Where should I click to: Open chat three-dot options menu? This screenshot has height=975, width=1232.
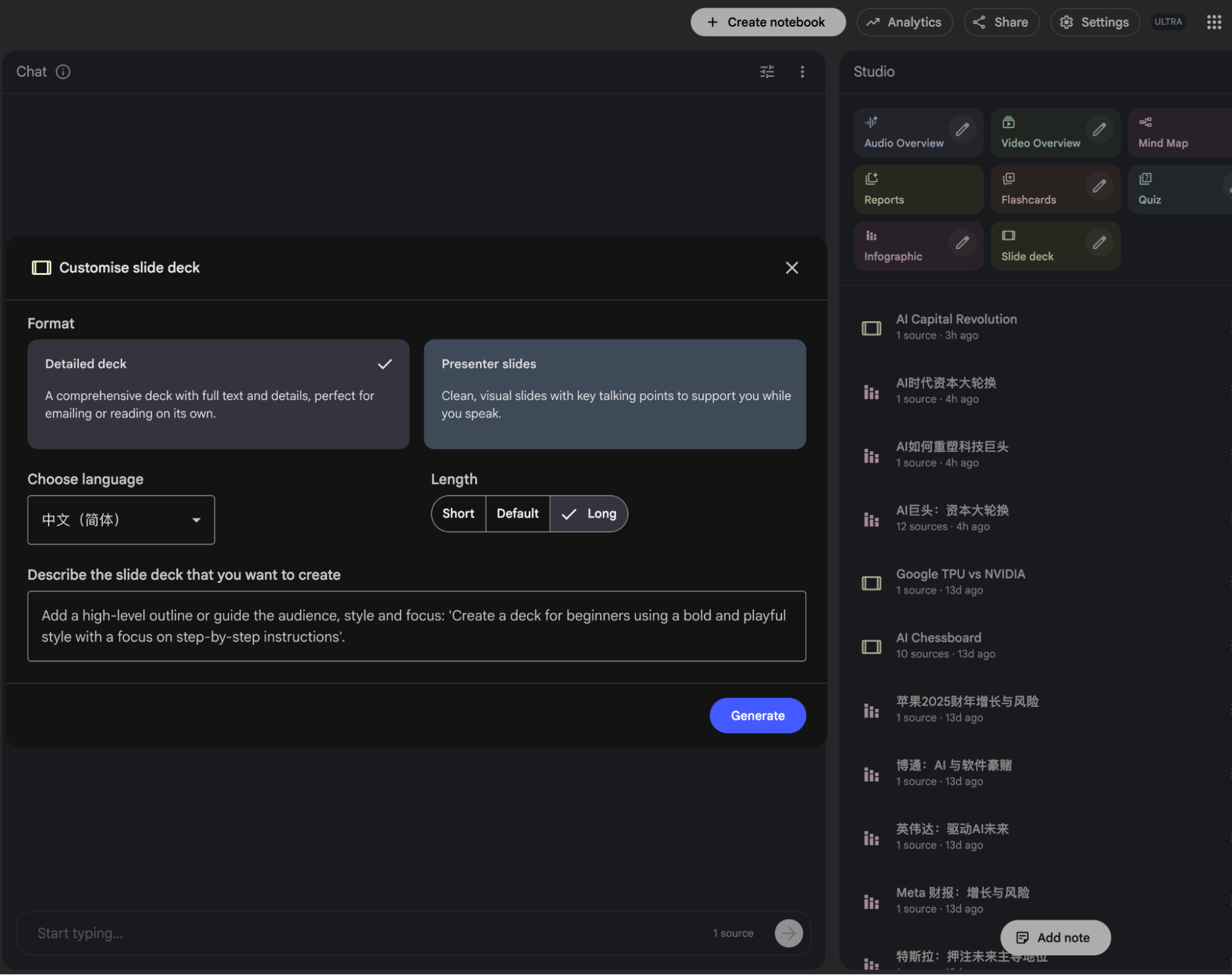tap(802, 72)
